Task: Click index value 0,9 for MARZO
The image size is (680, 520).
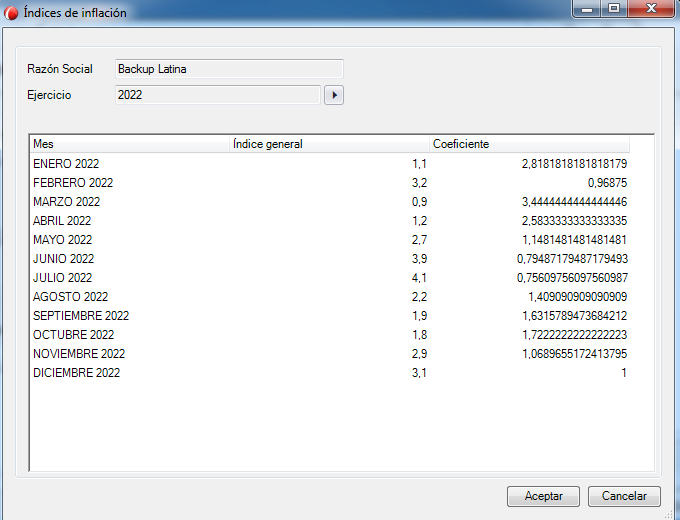Action: 419,202
